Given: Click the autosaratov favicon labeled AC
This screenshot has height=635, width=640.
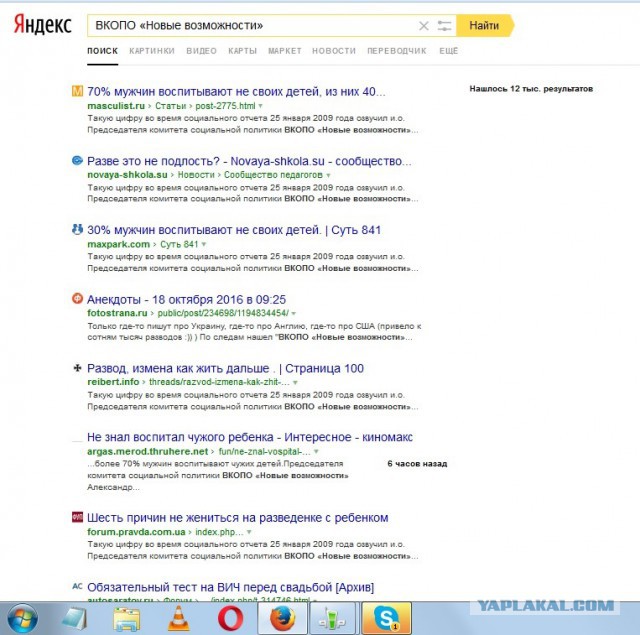Looking at the screenshot, I should click(77, 586).
